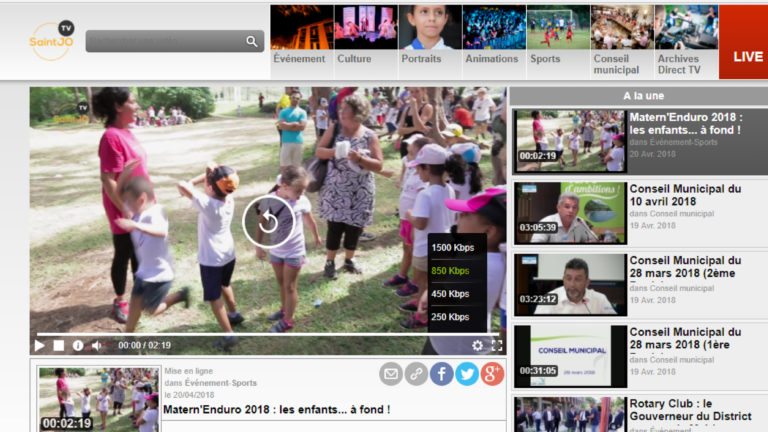Open the Conseil Municipal 28 mars 2ème thumbnail
768x432 pixels.
click(570, 285)
